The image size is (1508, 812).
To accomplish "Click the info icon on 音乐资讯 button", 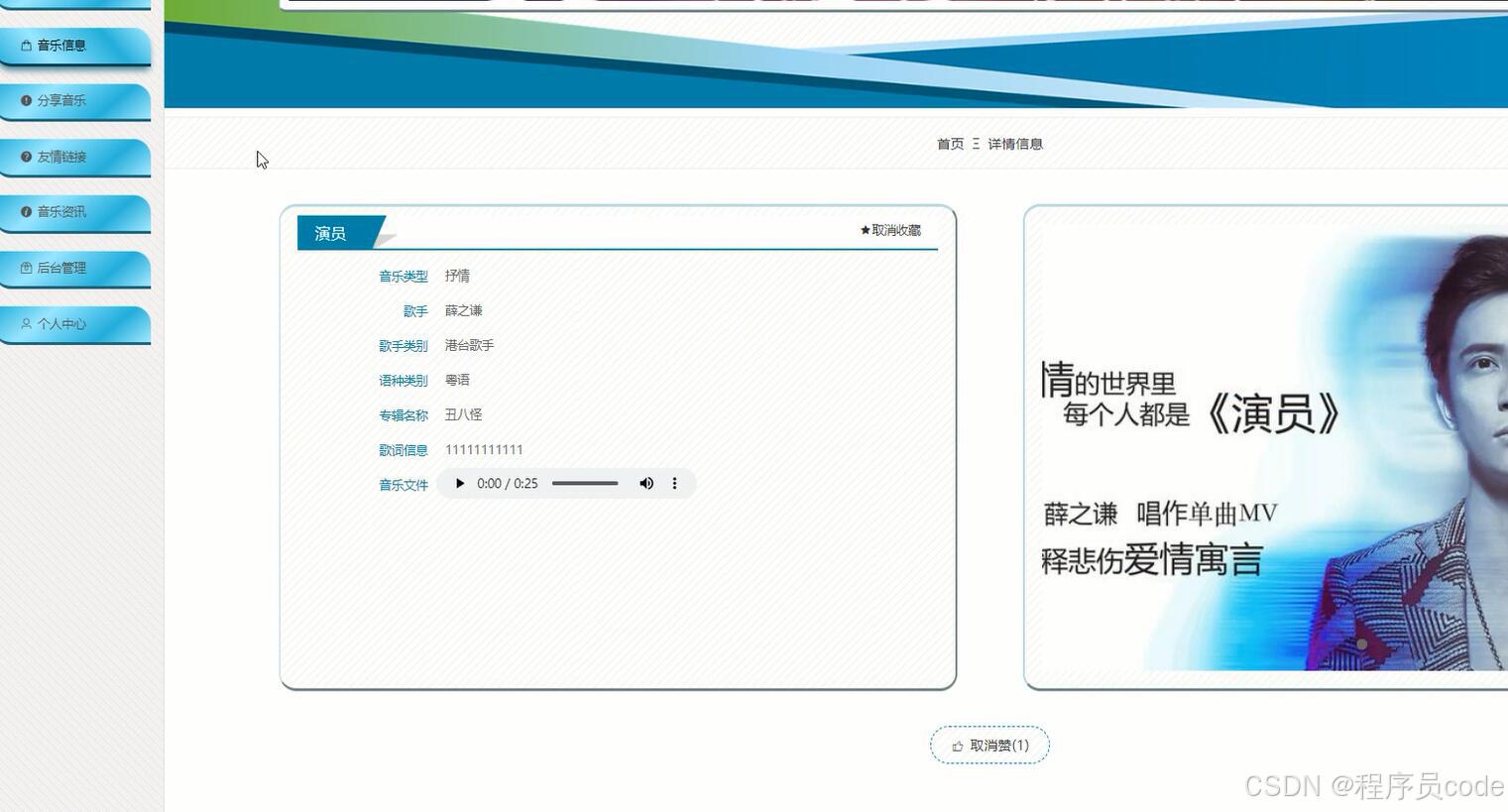I will tap(24, 211).
